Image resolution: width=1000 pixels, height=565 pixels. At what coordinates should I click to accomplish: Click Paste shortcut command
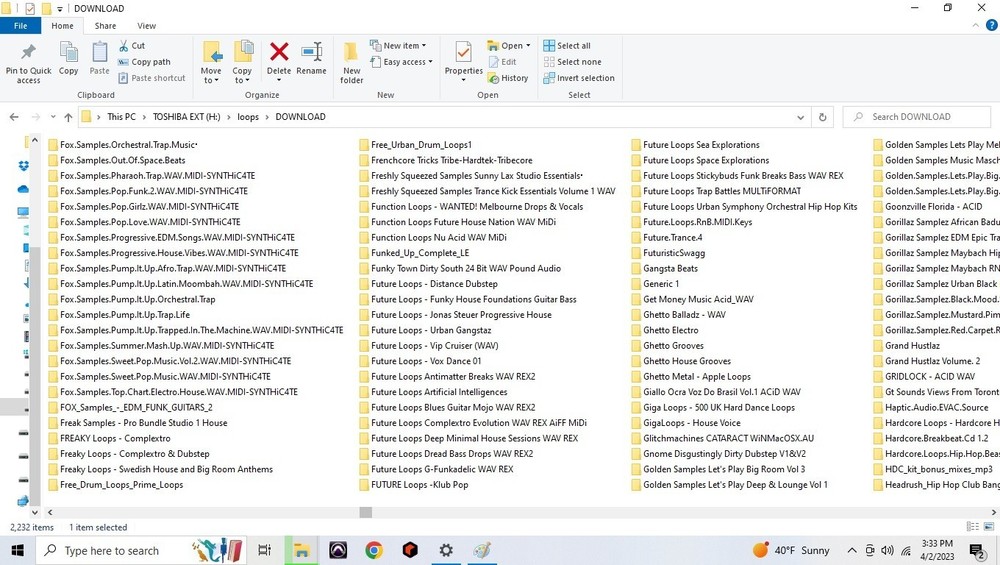pos(152,78)
